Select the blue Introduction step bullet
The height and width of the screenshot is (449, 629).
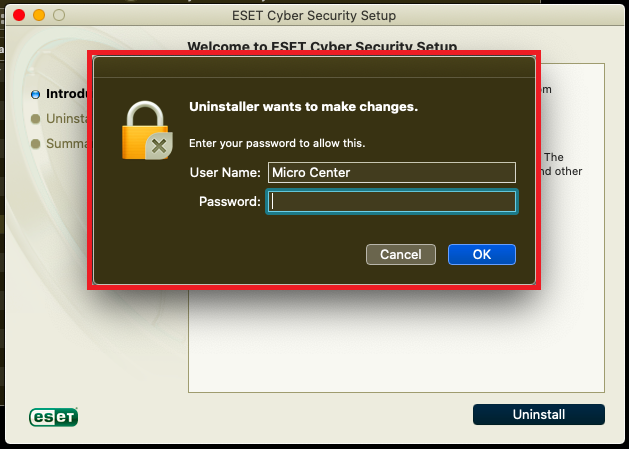click(x=35, y=94)
